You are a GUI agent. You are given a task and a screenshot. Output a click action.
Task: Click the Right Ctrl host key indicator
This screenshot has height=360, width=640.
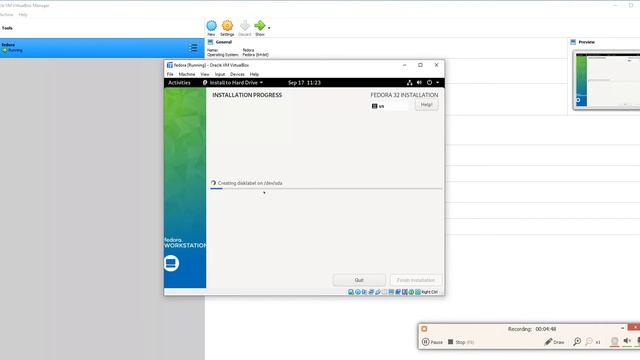(429, 292)
